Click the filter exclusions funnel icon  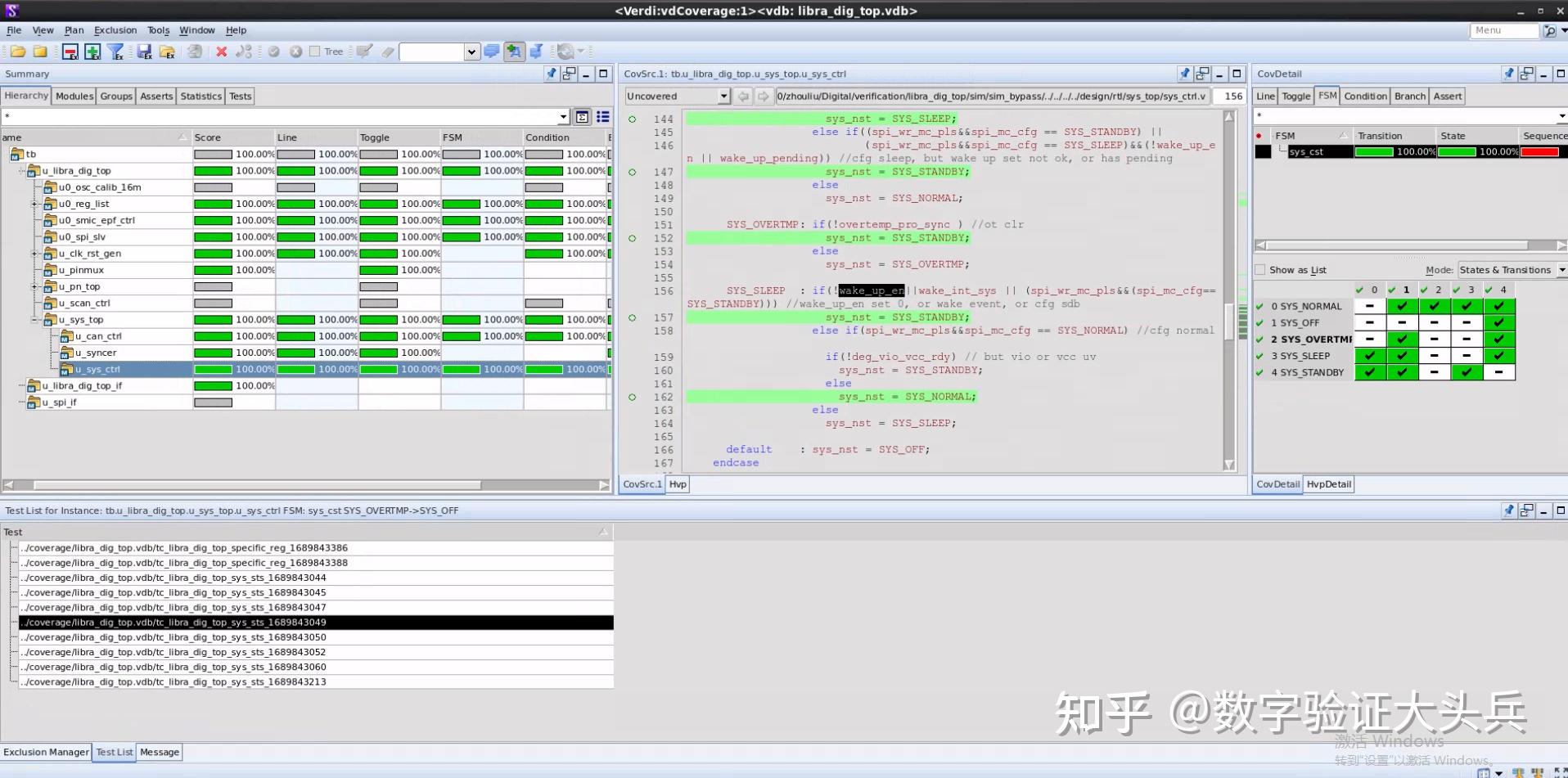115,52
